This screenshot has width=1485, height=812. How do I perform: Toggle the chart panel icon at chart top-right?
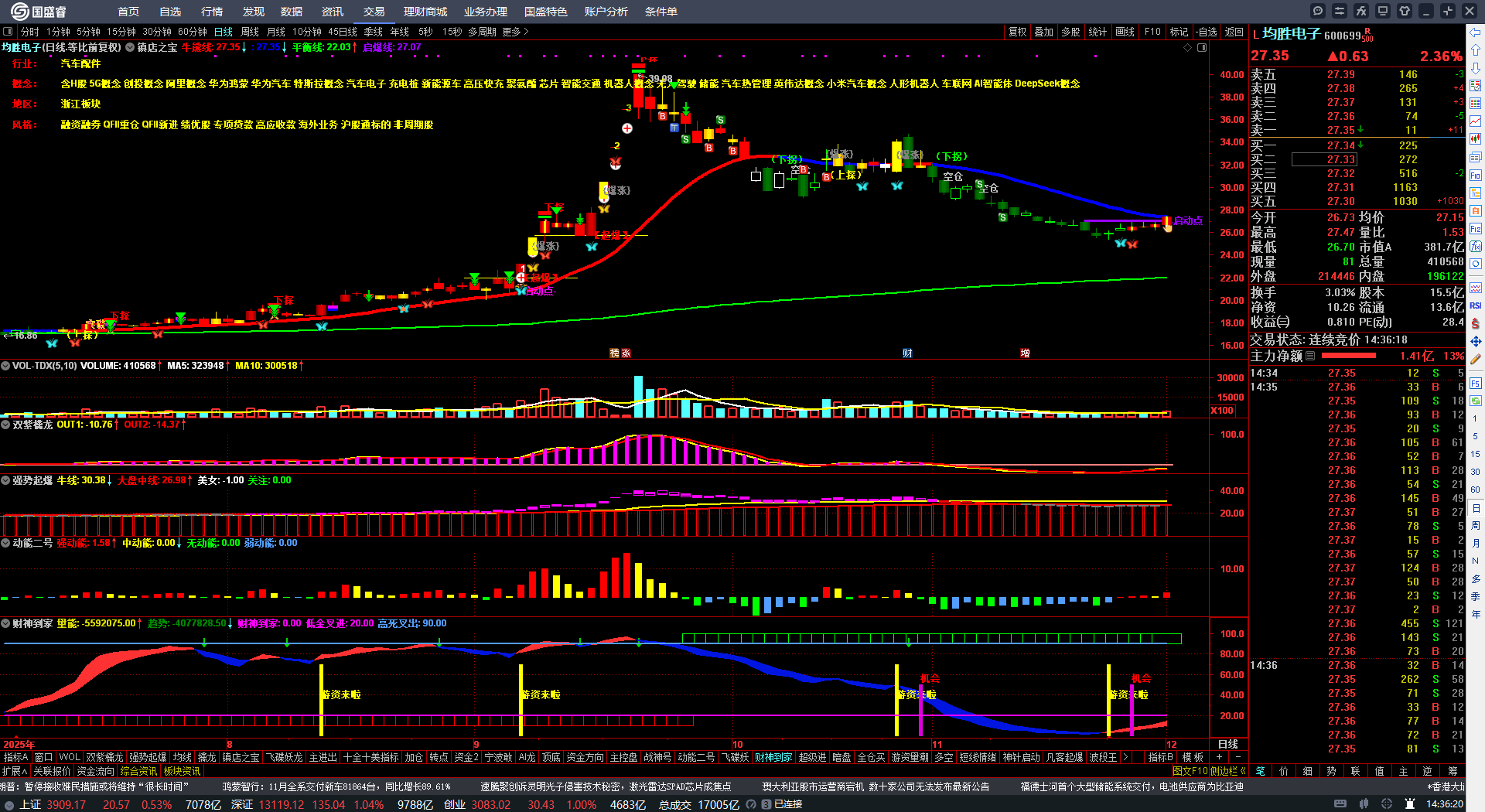point(1202,47)
